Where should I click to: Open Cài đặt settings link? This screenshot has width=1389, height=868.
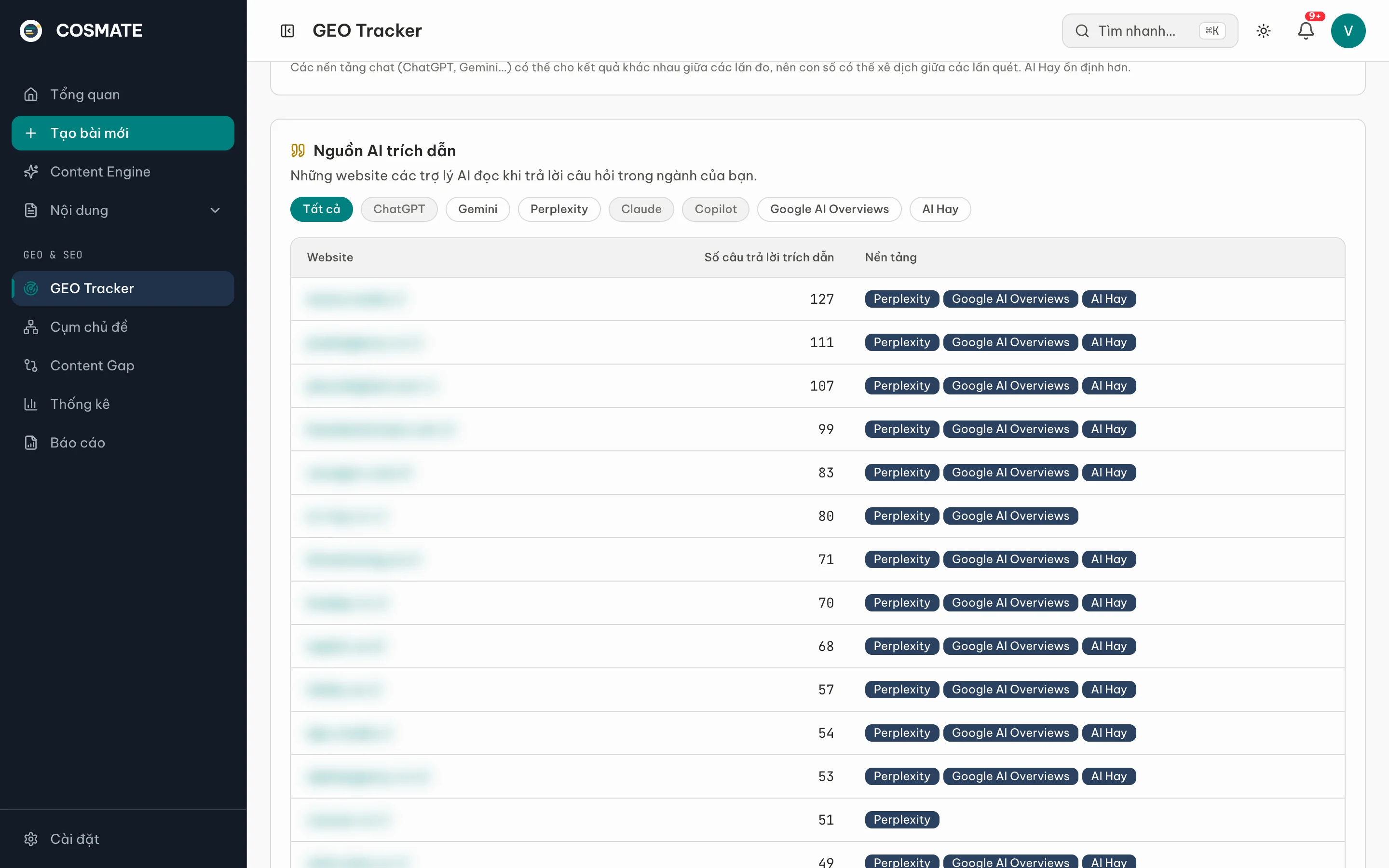(123, 839)
